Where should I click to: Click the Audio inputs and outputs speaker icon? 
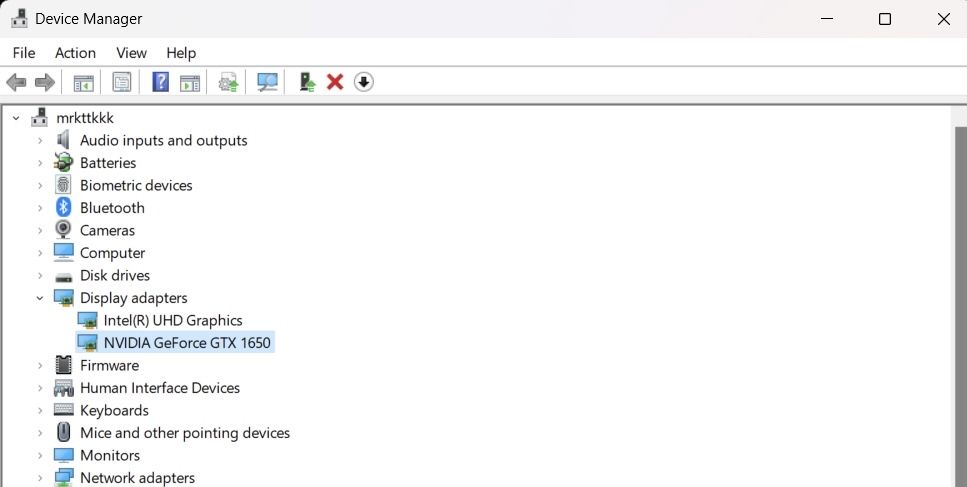click(x=63, y=140)
